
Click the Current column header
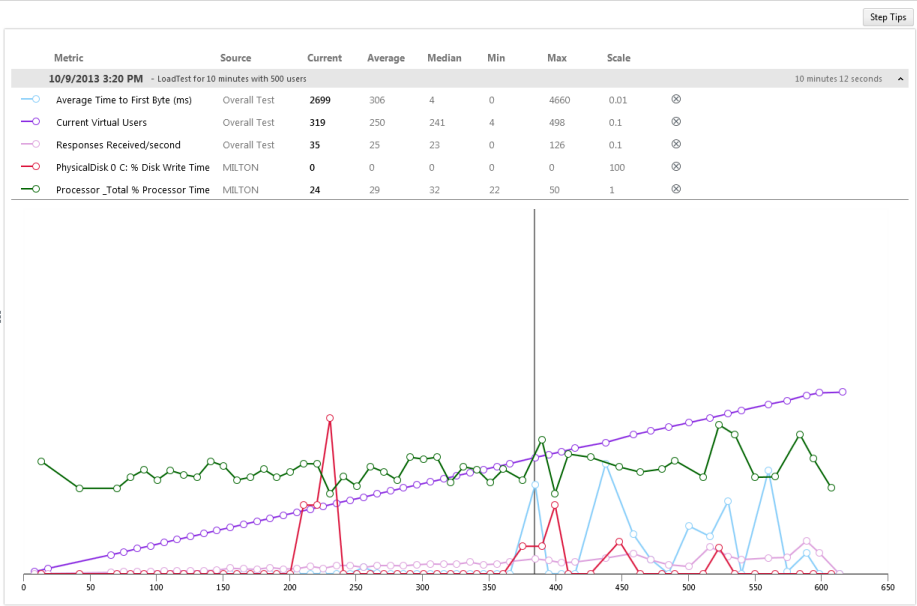[x=325, y=58]
